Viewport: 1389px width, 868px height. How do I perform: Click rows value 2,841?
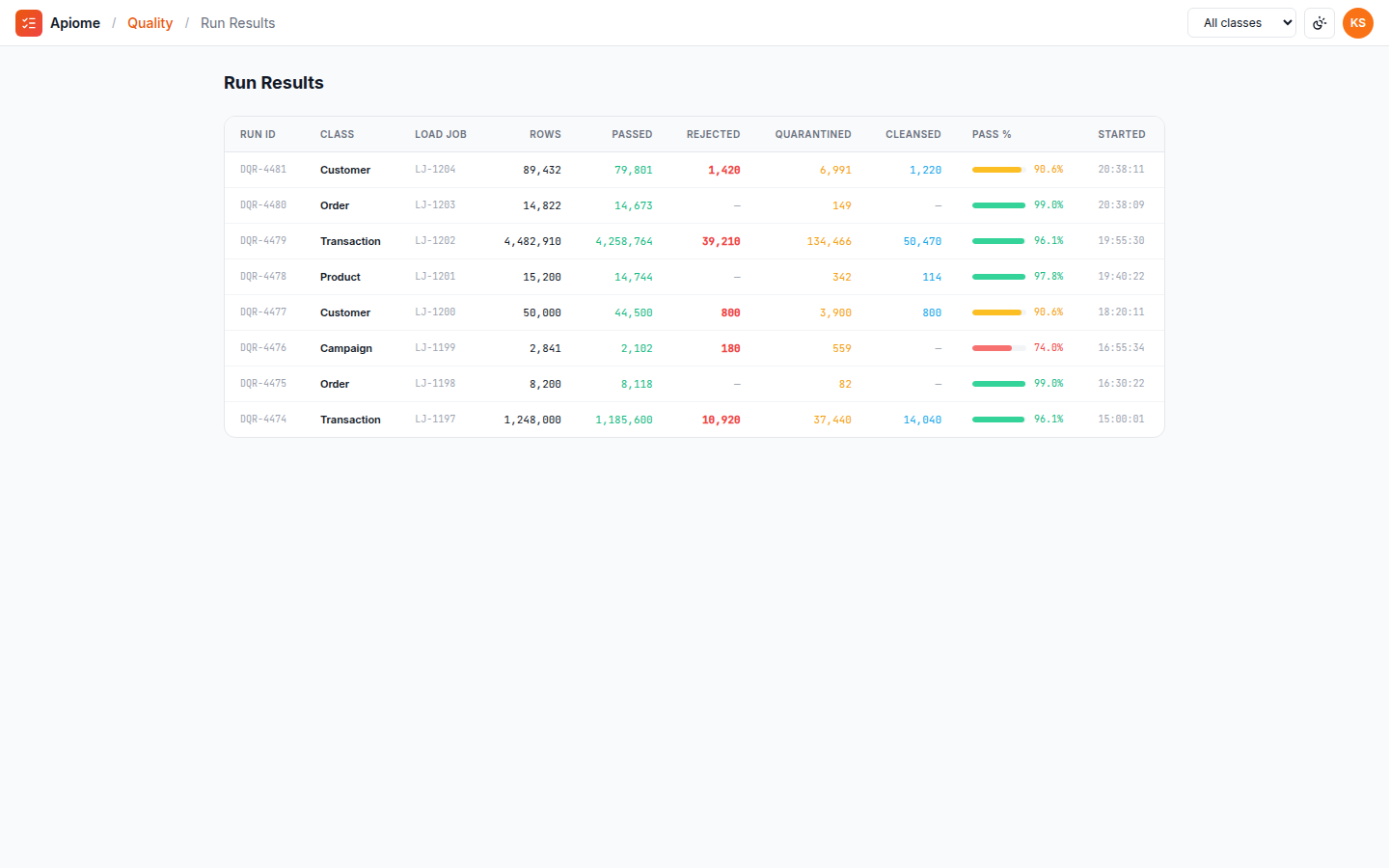pyautogui.click(x=545, y=348)
